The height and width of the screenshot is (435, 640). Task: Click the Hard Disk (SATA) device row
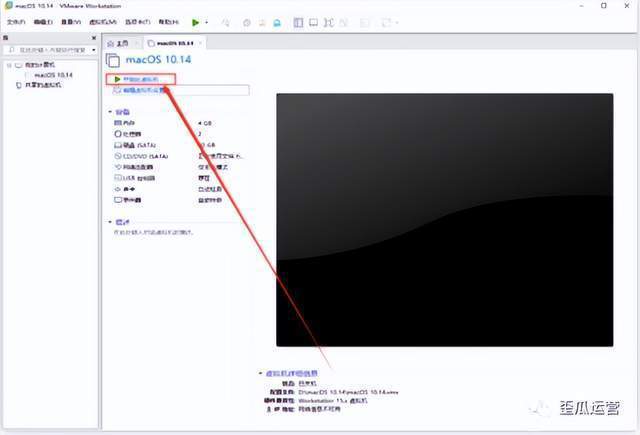click(180, 145)
